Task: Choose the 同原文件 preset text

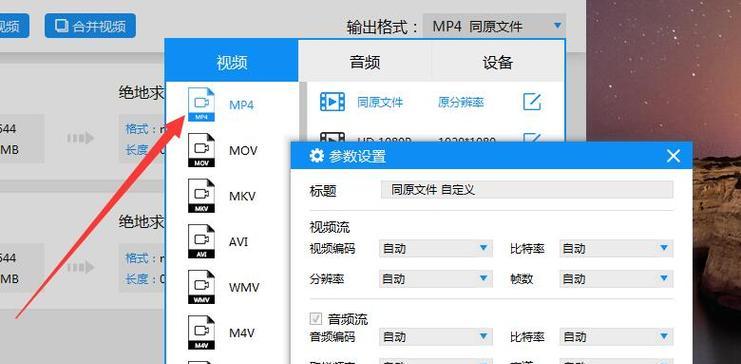Action: 380,102
